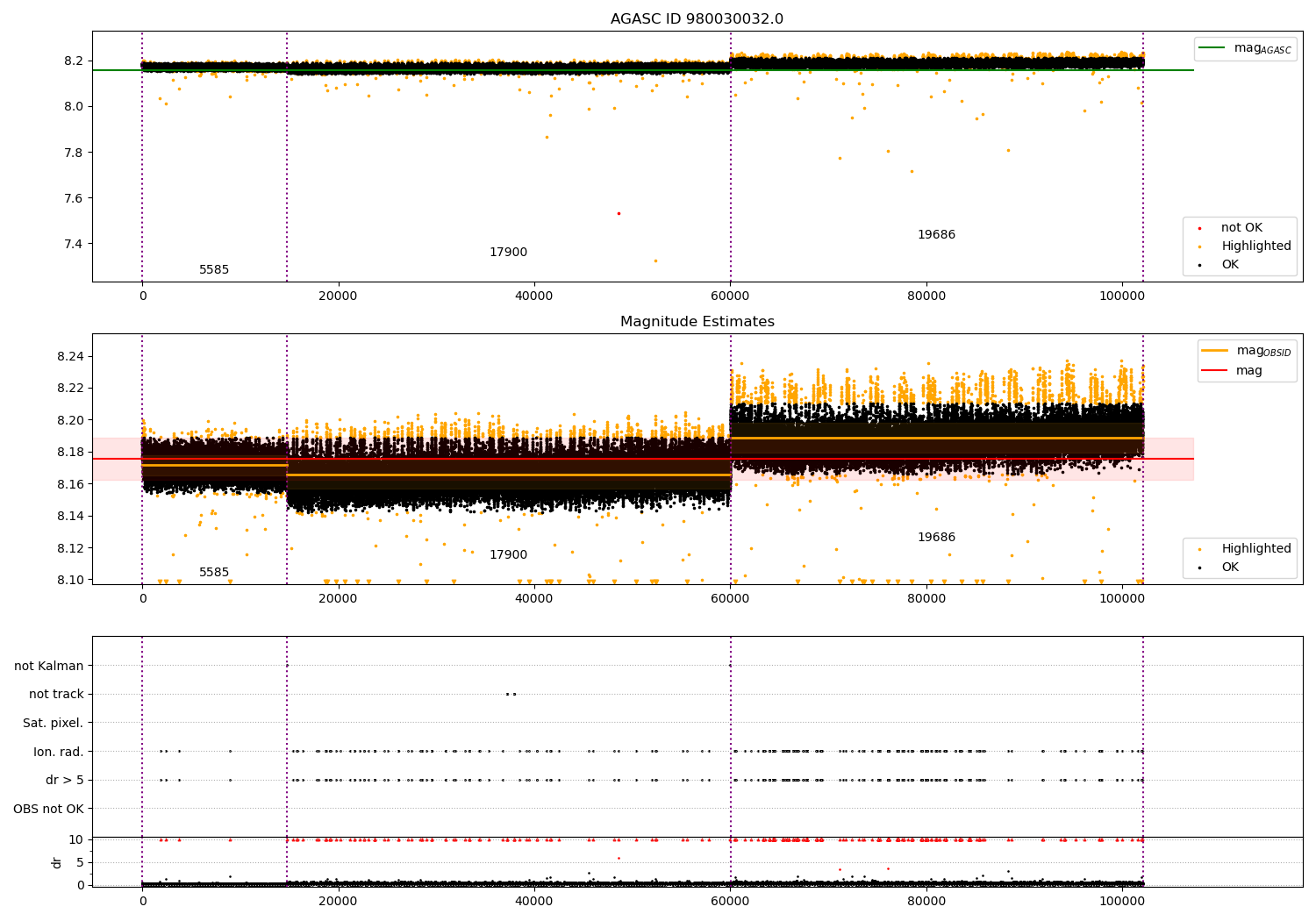Click the "7.4" y-tick in the top plot
The width and height of the screenshot is (1316, 921).
pyautogui.click(x=74, y=244)
